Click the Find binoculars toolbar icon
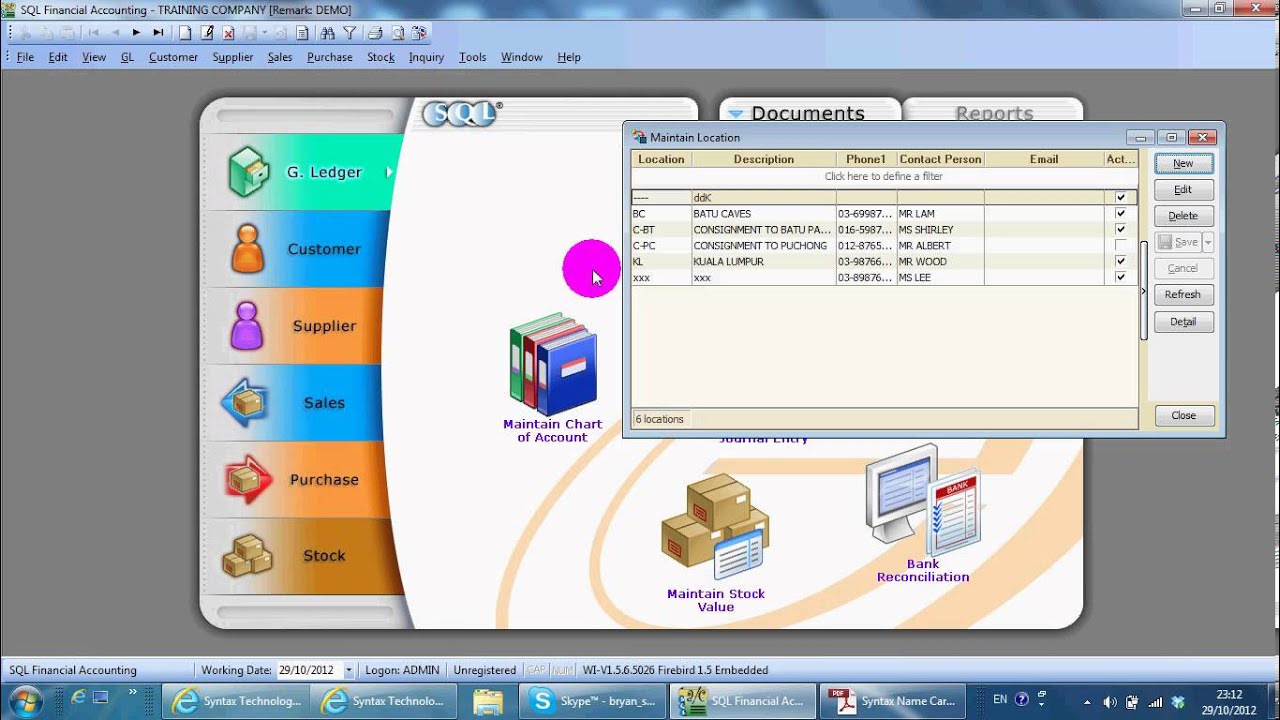This screenshot has height=720, width=1280. tap(328, 33)
